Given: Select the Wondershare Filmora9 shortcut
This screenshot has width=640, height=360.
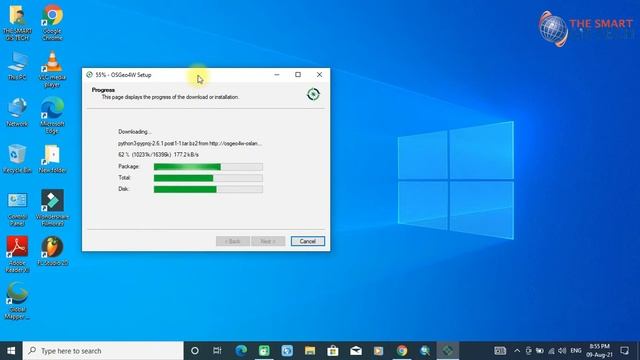Looking at the screenshot, I should click(x=52, y=208).
